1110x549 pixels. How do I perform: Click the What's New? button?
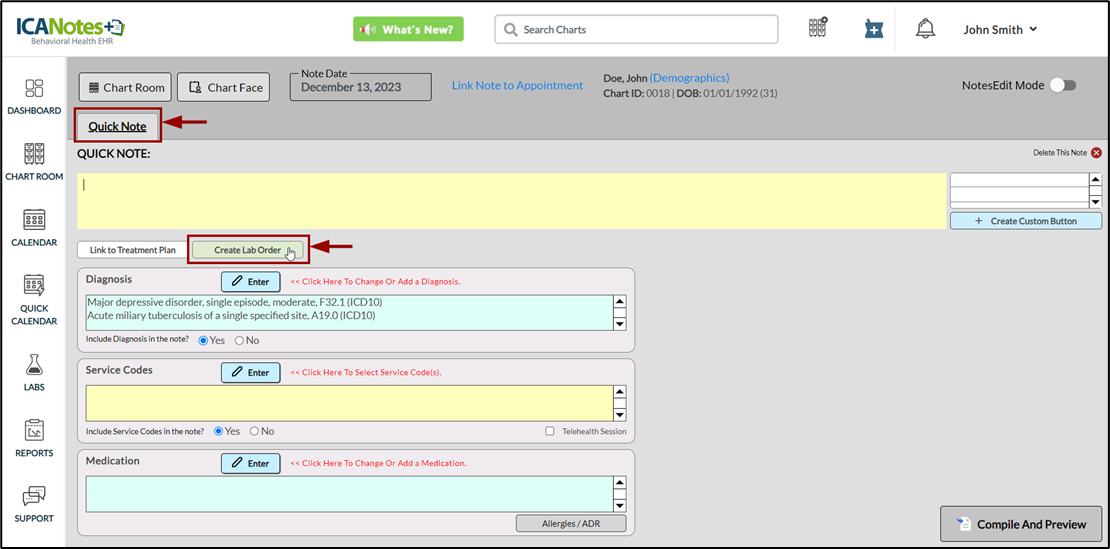click(408, 30)
